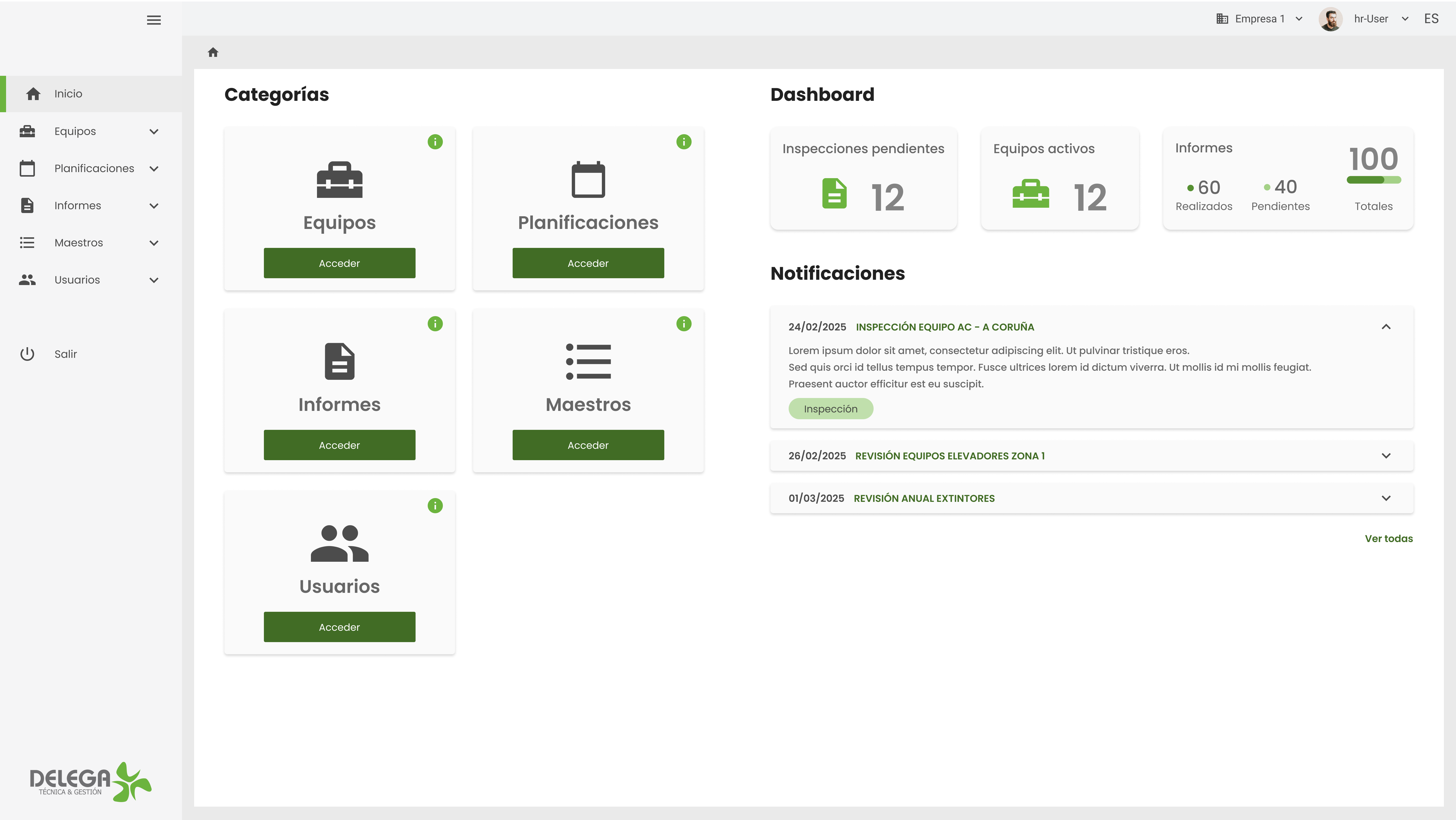Click the home breadcrumb icon
1456x820 pixels.
pyautogui.click(x=213, y=53)
